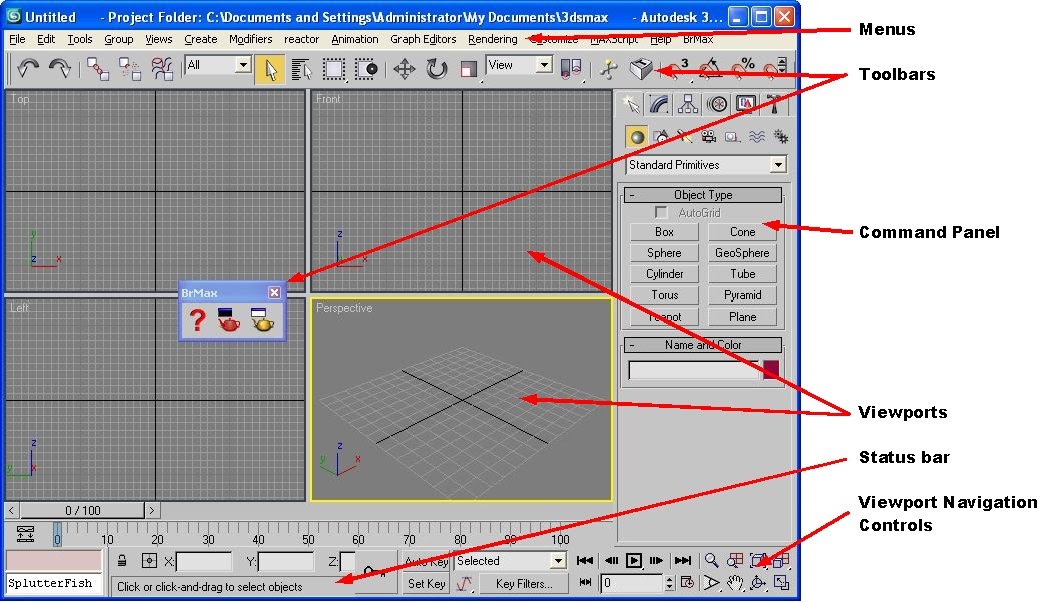Open the Utilities hammer panel tab

coord(774,104)
